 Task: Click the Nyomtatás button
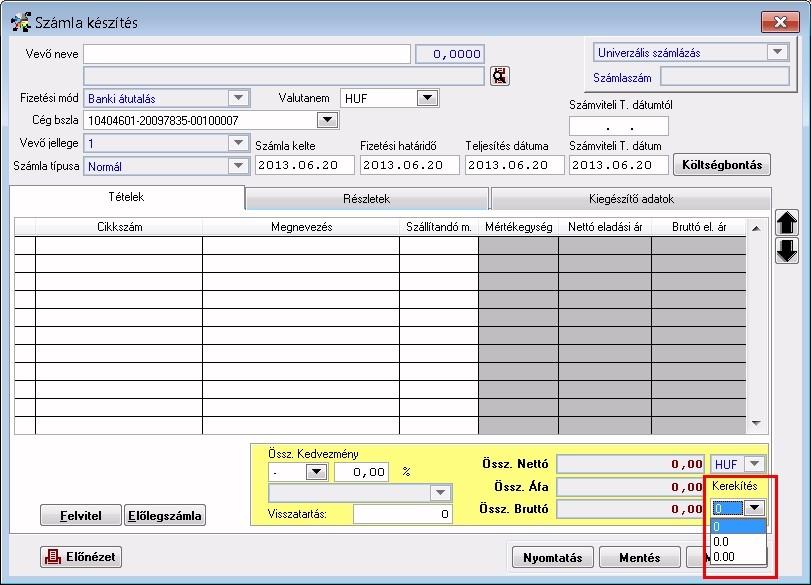(552, 558)
